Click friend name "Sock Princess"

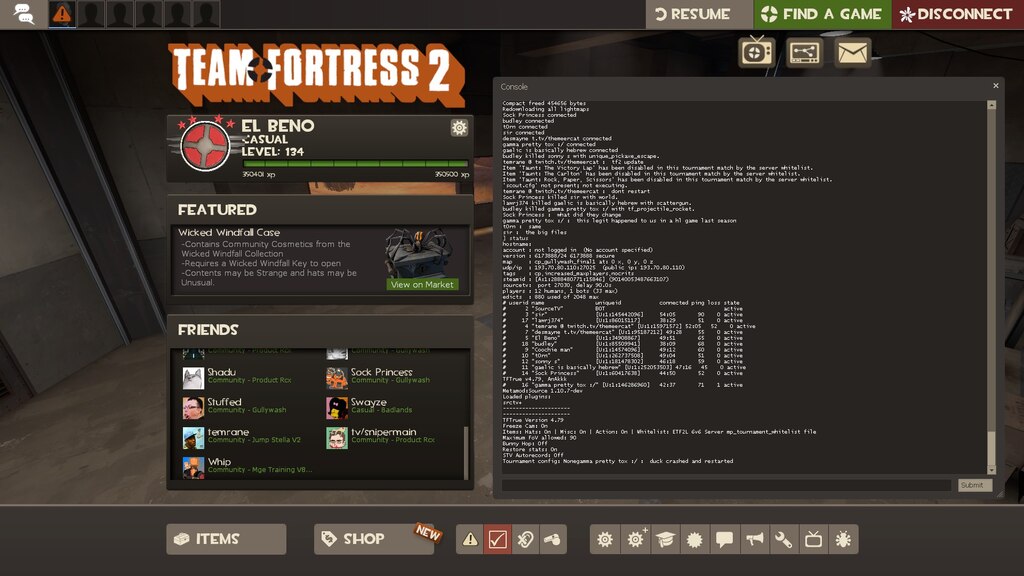point(381,372)
